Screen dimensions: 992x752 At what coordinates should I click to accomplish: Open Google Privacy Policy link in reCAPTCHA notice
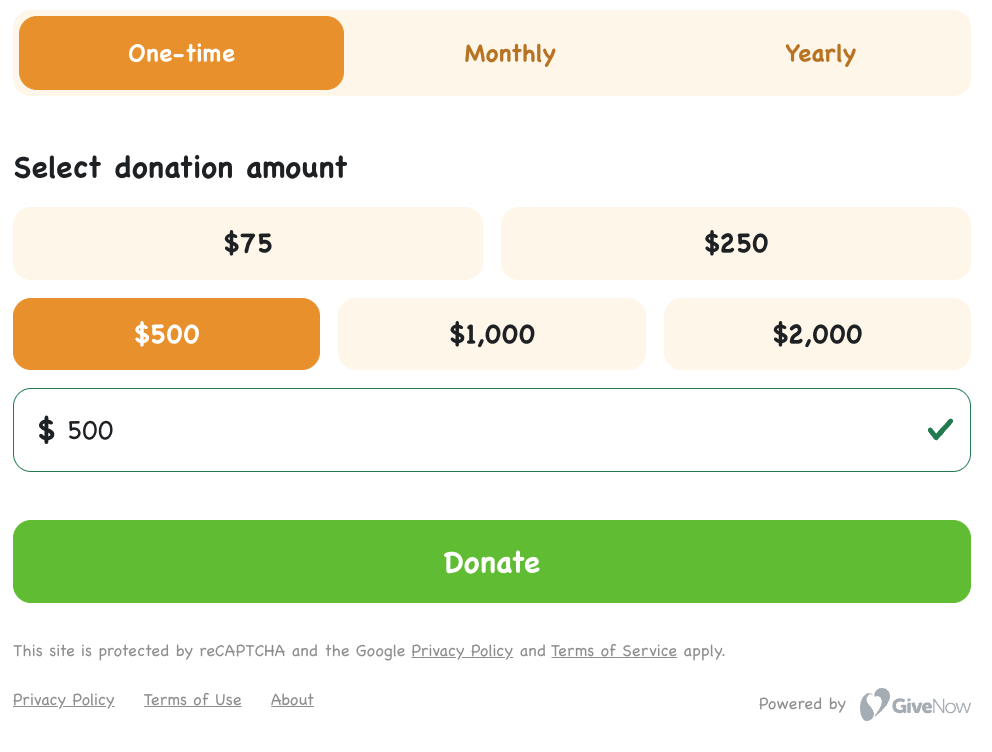click(462, 651)
